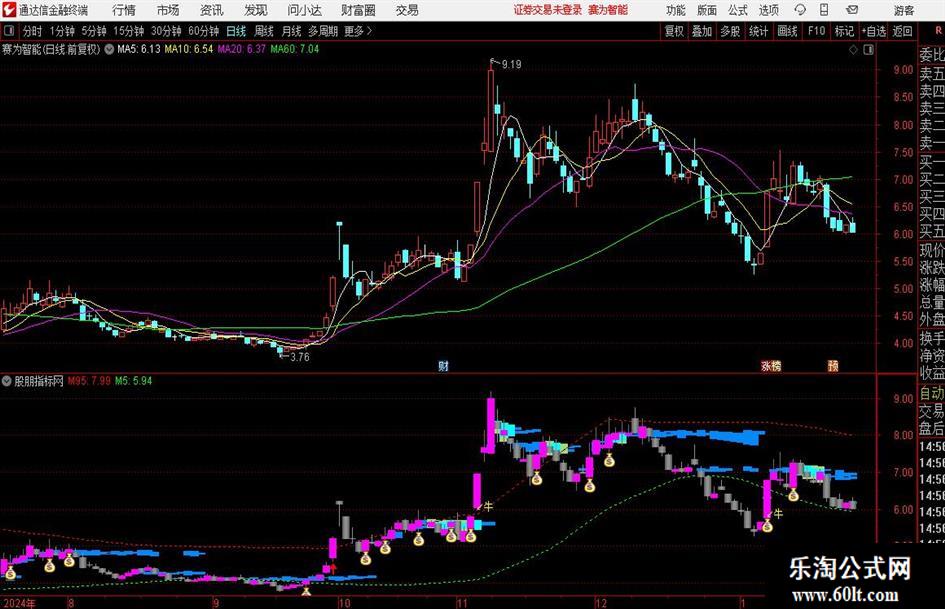Click 赛为智能 stock name in title bar

tap(608, 10)
